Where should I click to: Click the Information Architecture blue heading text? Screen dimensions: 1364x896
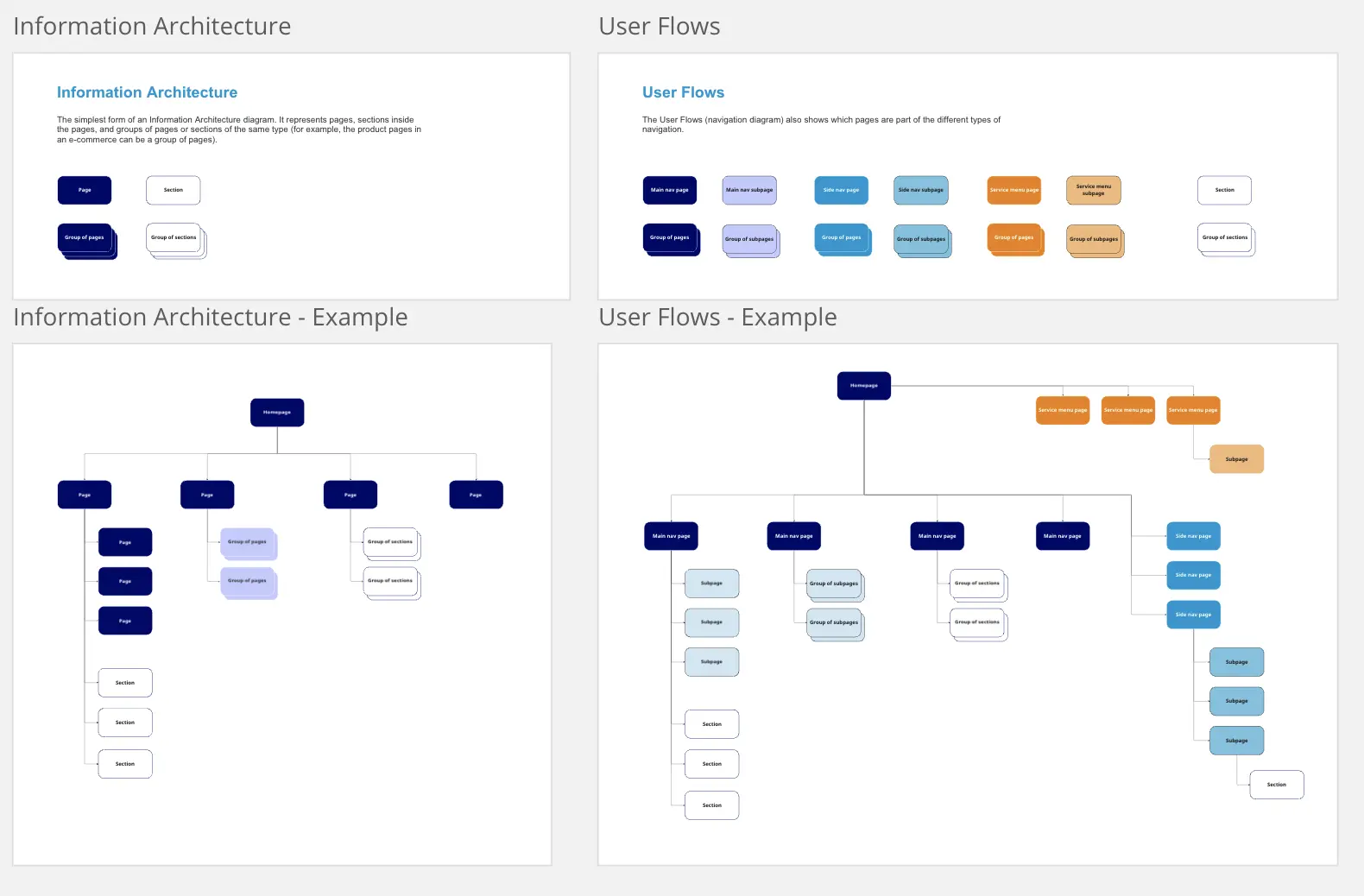pyautogui.click(x=147, y=92)
